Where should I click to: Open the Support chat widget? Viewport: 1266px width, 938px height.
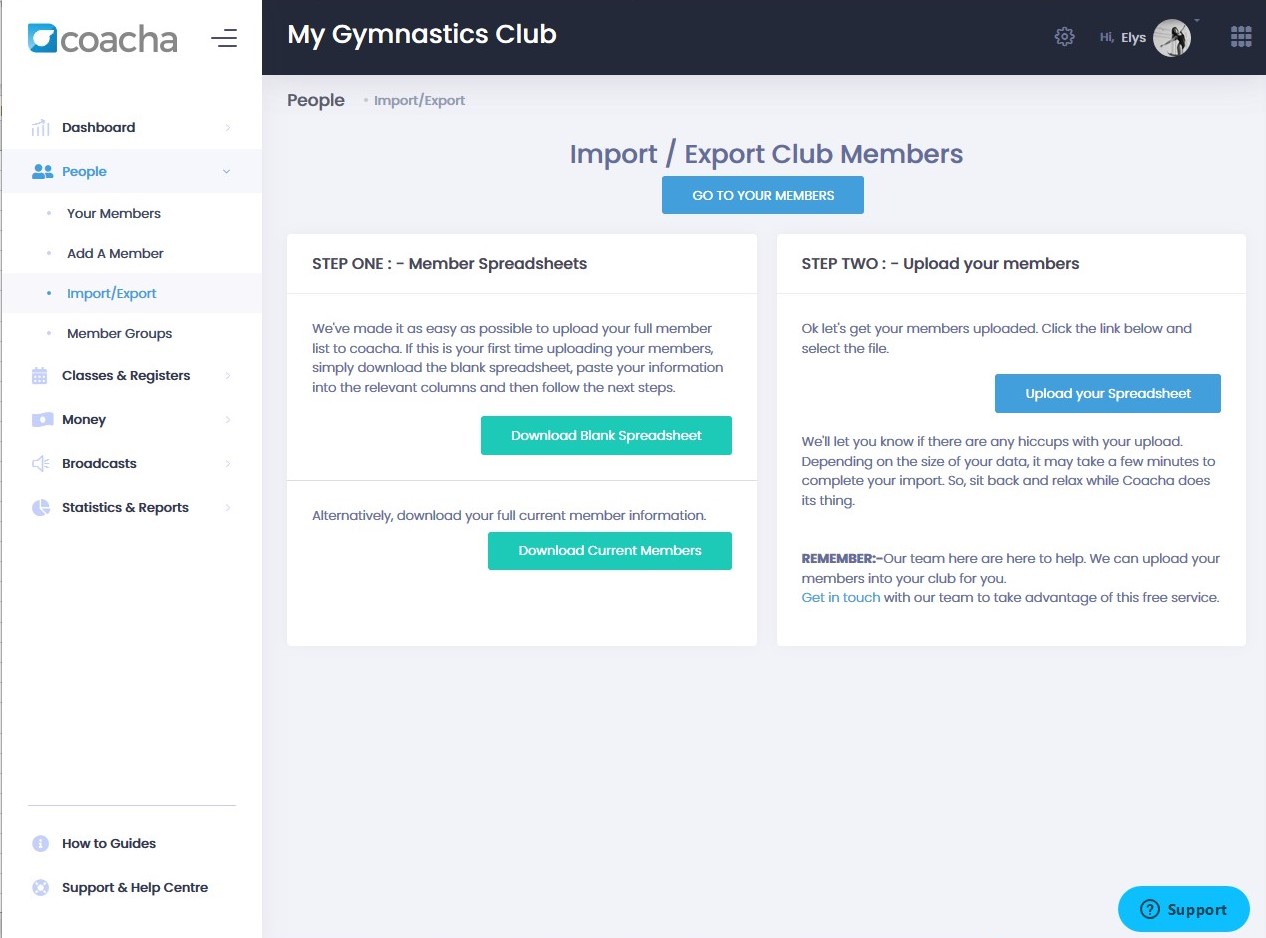[x=1183, y=910]
